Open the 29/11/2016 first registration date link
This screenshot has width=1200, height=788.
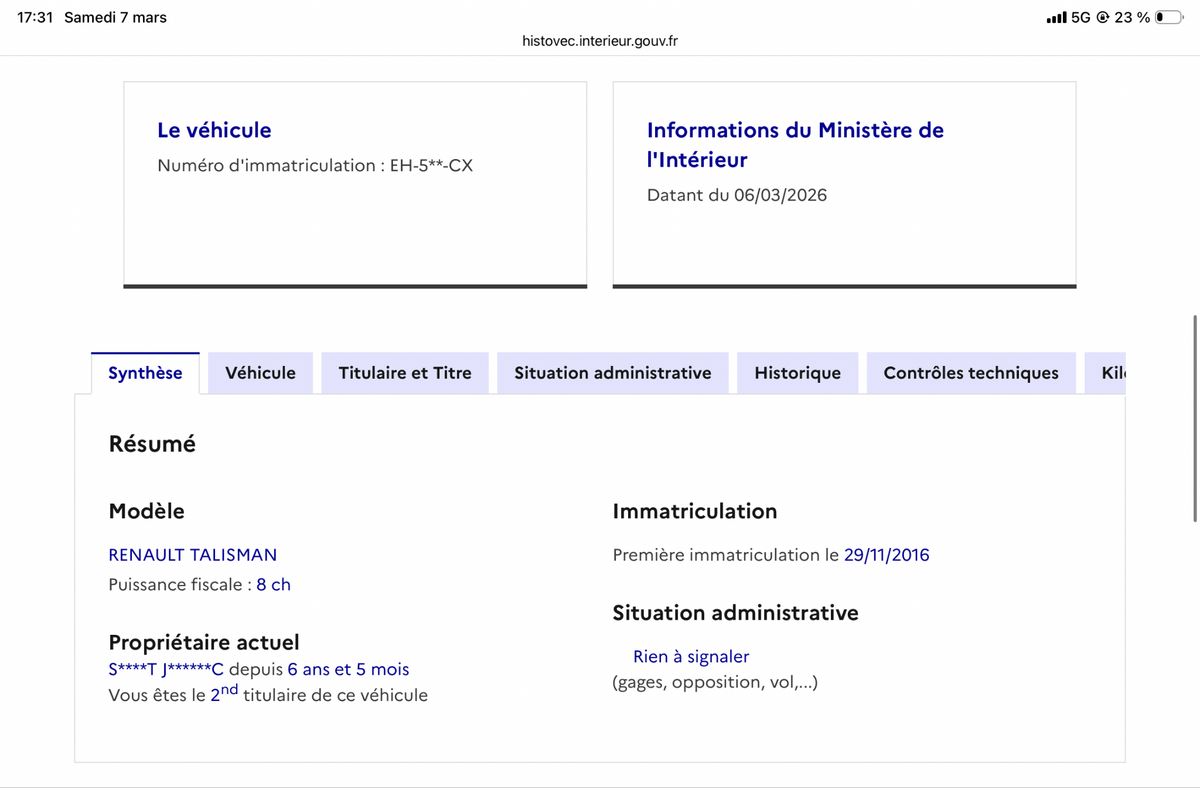tap(886, 555)
